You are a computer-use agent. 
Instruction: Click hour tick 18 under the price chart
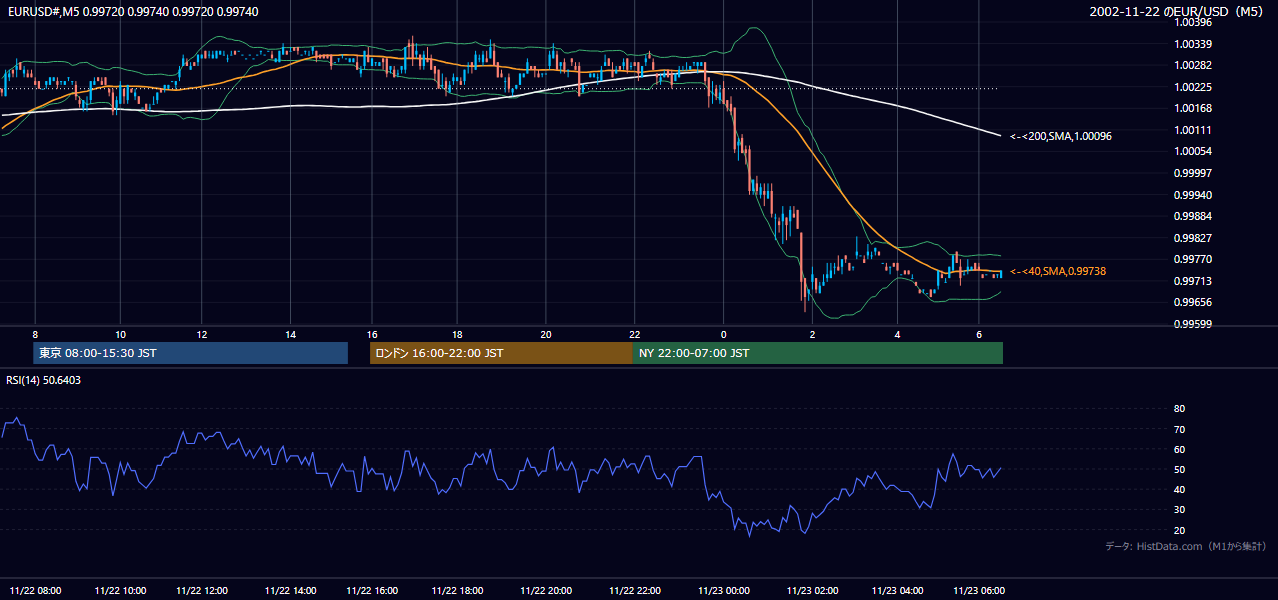coord(458,334)
